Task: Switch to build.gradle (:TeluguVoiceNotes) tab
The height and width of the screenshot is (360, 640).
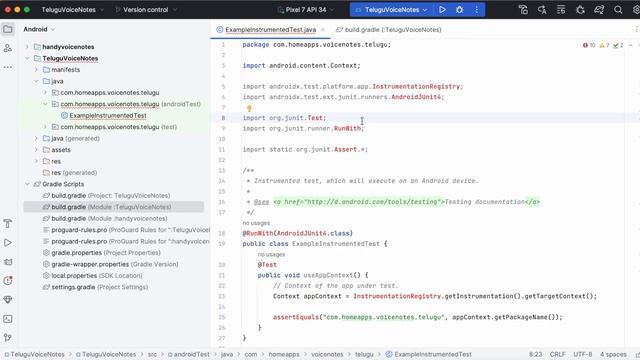Action: pyautogui.click(x=389, y=30)
